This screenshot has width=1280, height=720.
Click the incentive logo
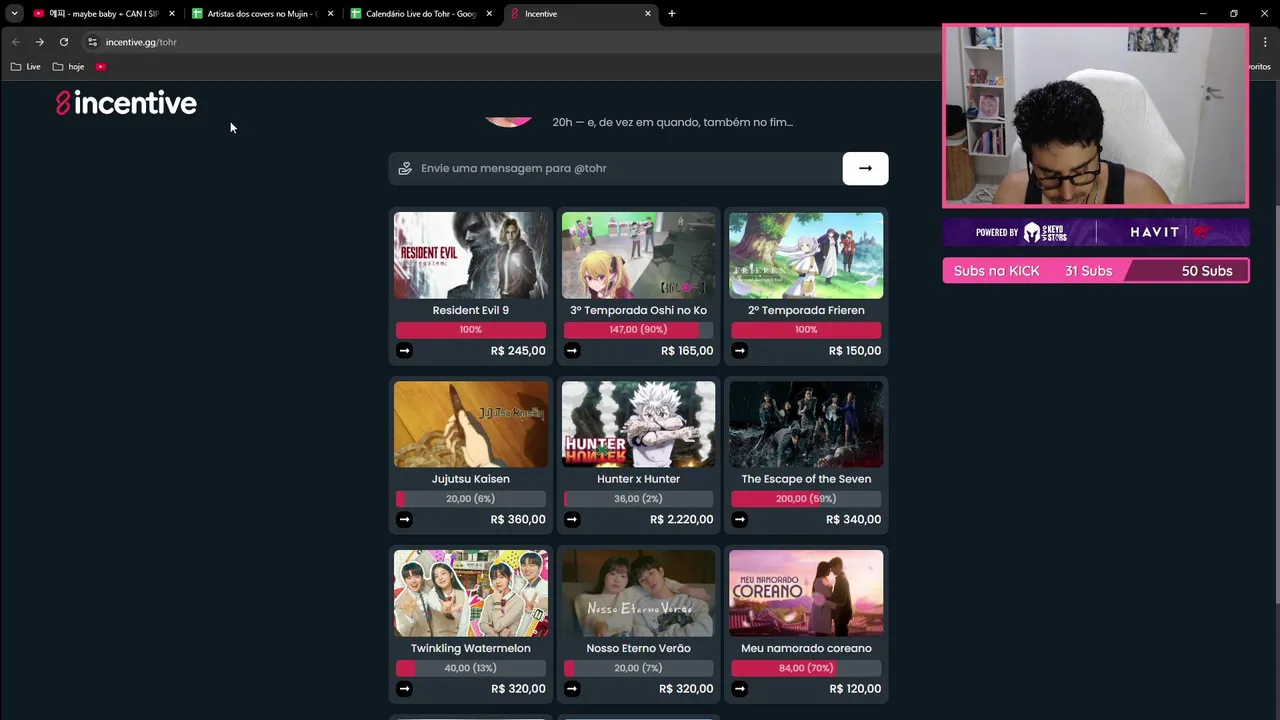(126, 103)
